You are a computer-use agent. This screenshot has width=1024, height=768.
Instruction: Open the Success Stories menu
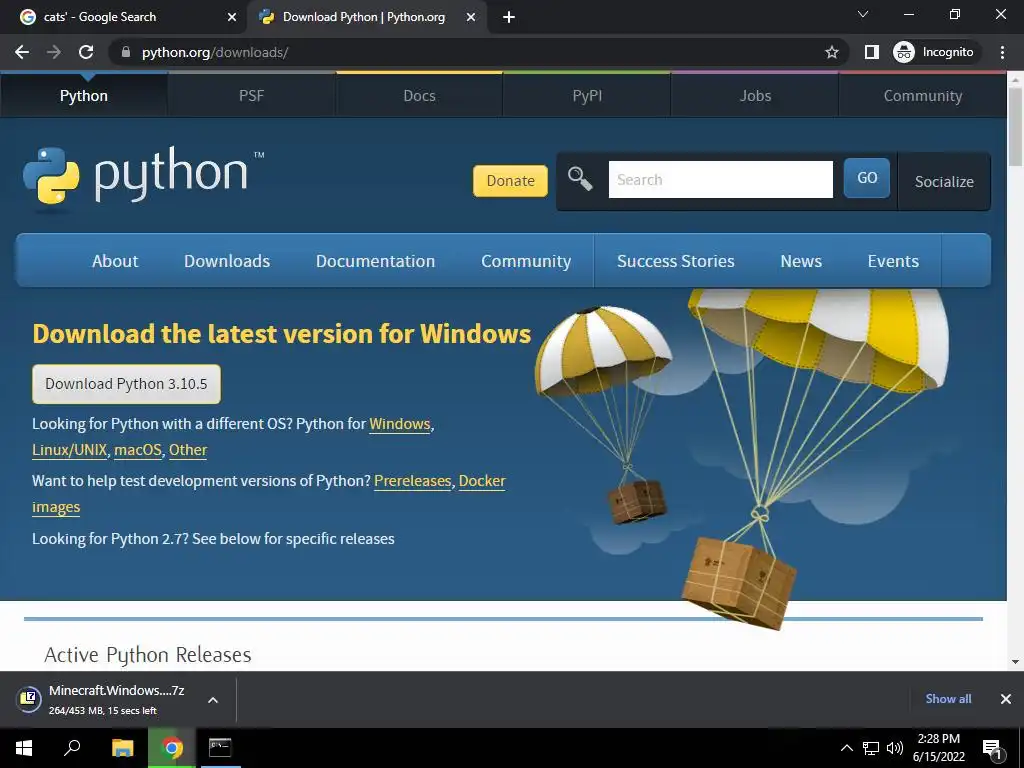675,261
